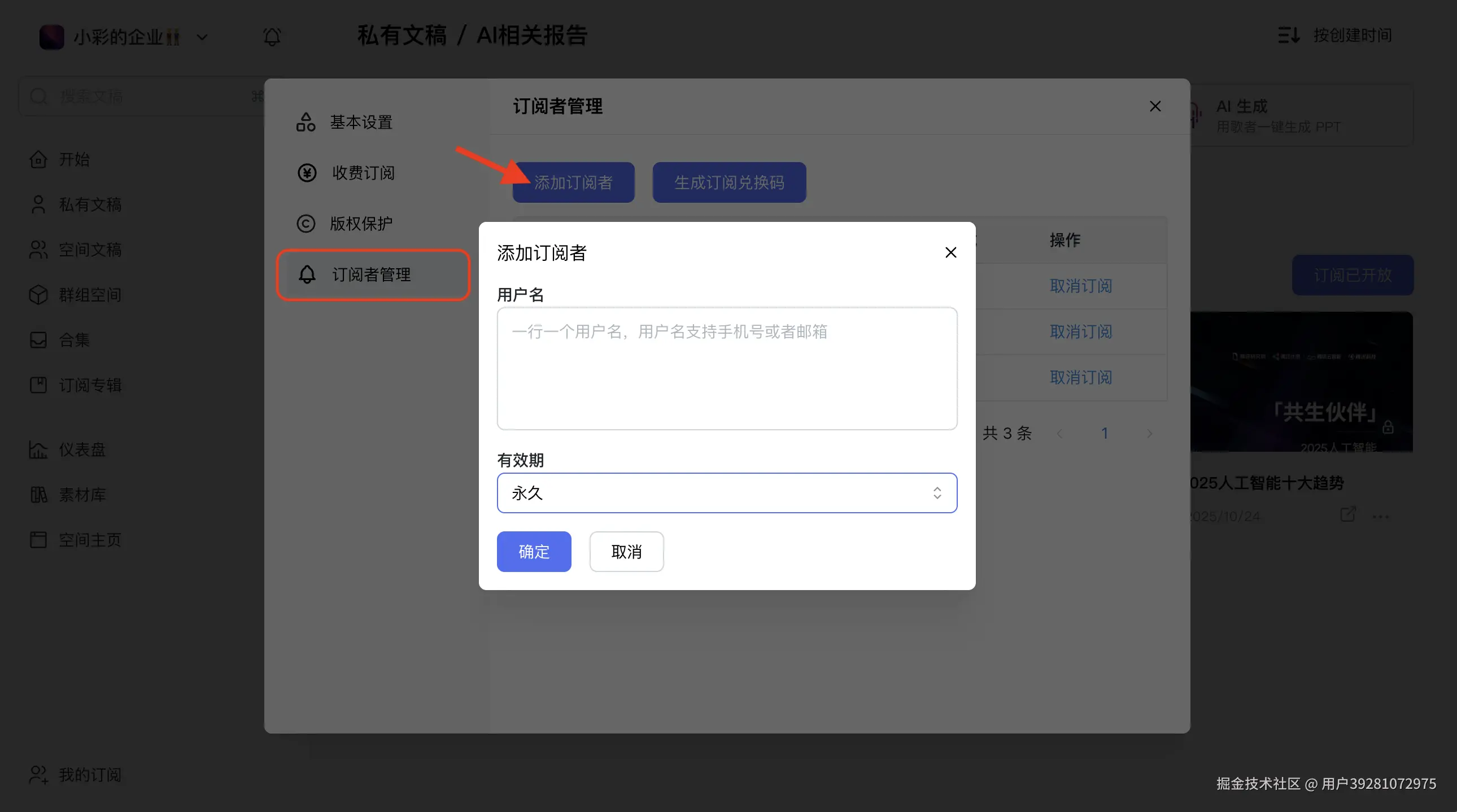
Task: Click 生成订阅兑换码 button
Action: (728, 182)
